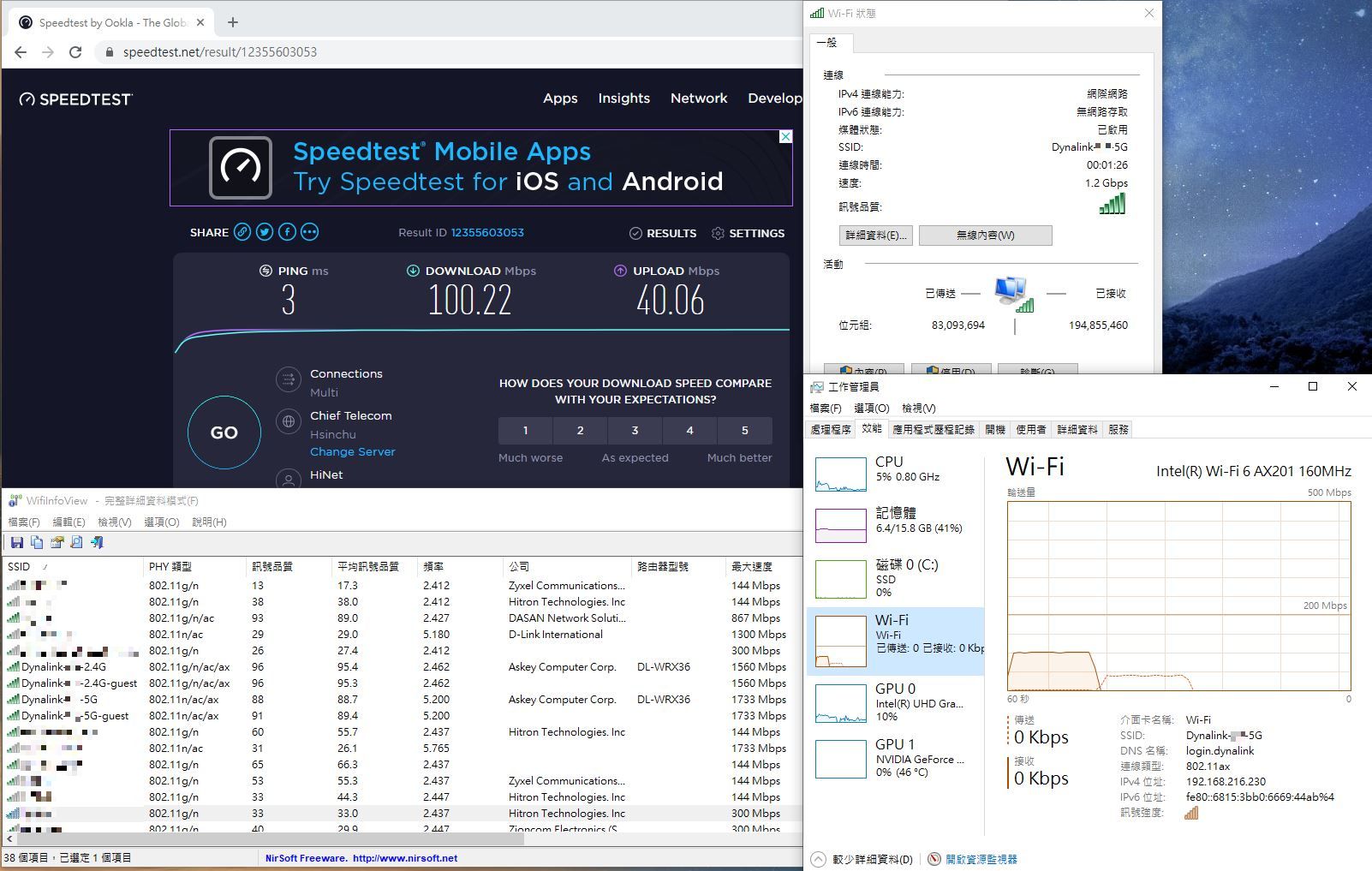1372x871 pixels.
Task: Rate download speed 3 As expected
Action: pyautogui.click(x=635, y=430)
